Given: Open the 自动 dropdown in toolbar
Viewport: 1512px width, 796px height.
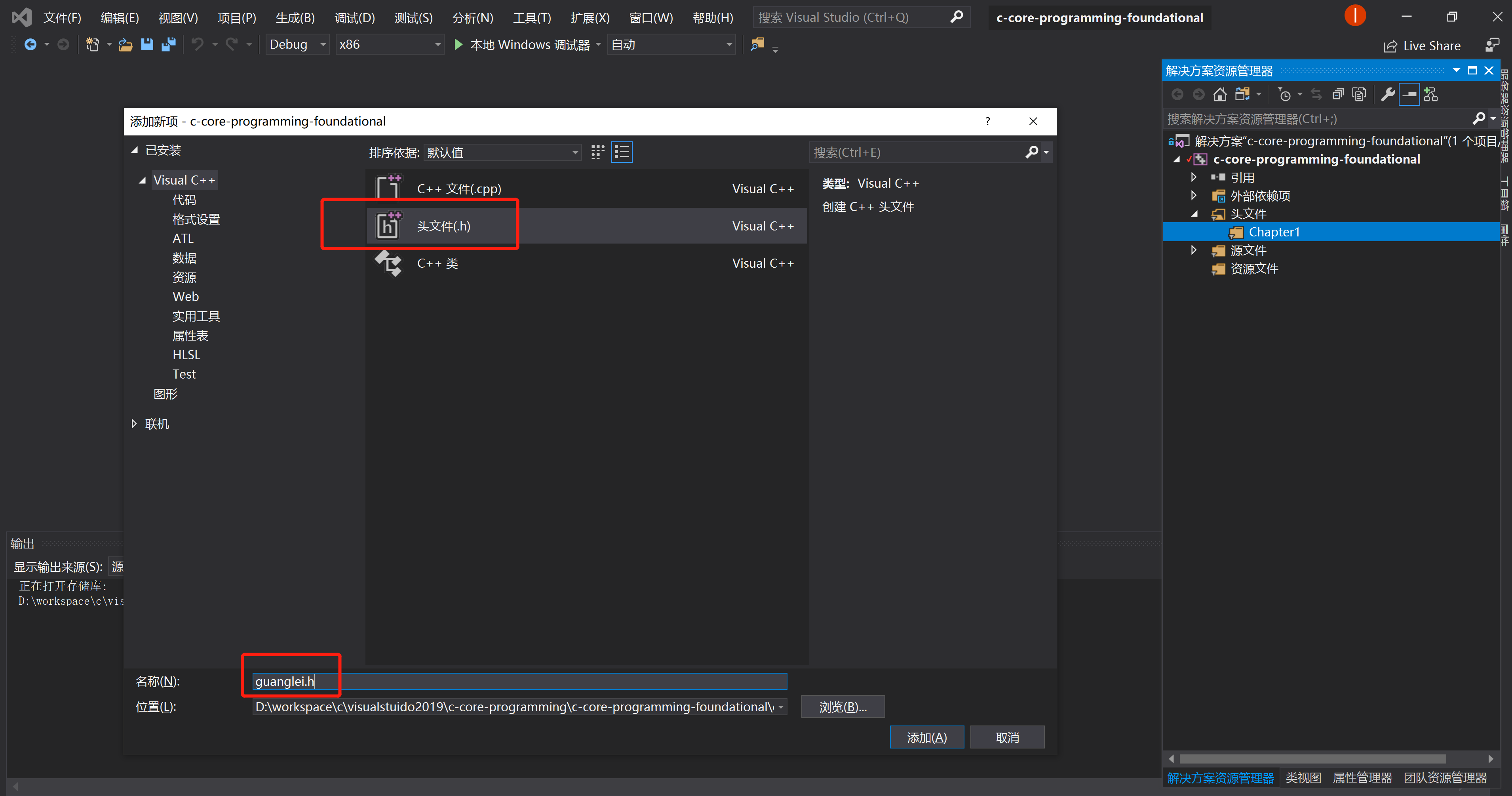Looking at the screenshot, I should (671, 45).
